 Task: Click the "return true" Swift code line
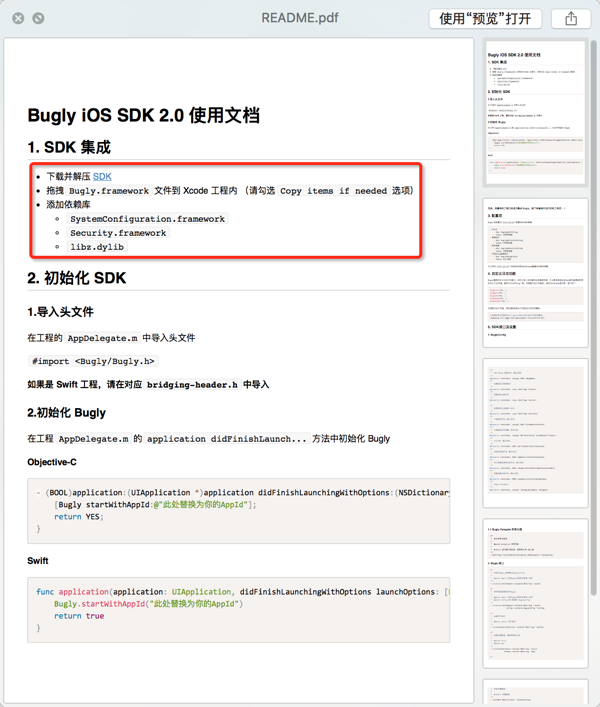[x=79, y=616]
